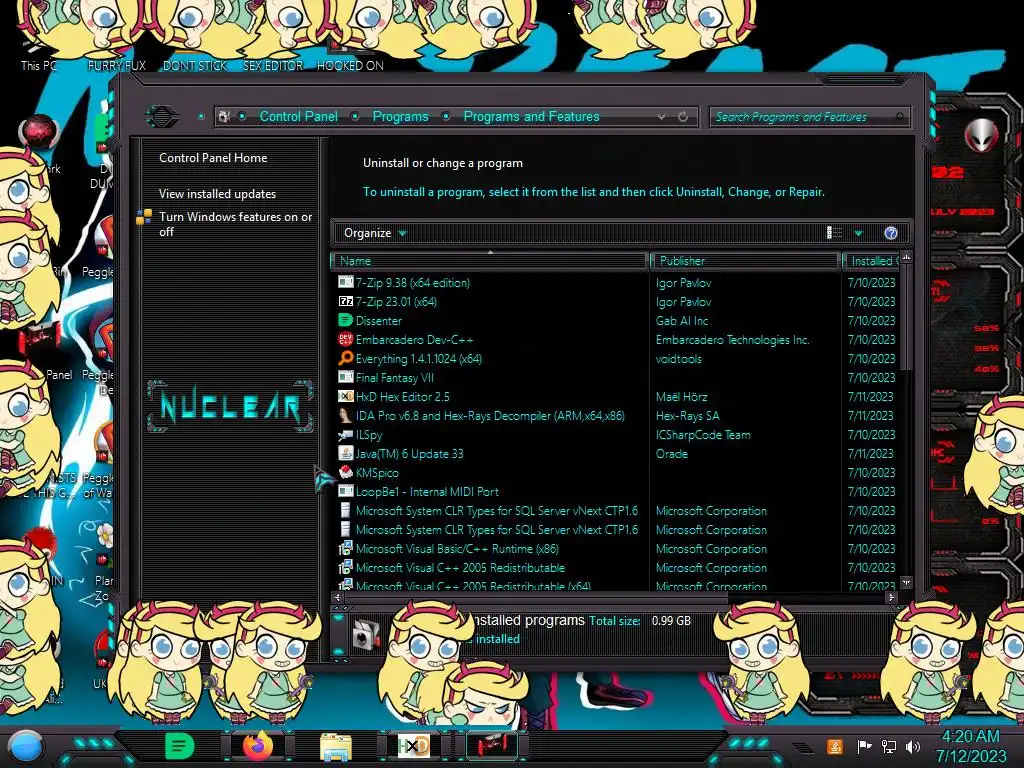Select the first Microsoft System CLR Types row icon

pyautogui.click(x=345, y=510)
